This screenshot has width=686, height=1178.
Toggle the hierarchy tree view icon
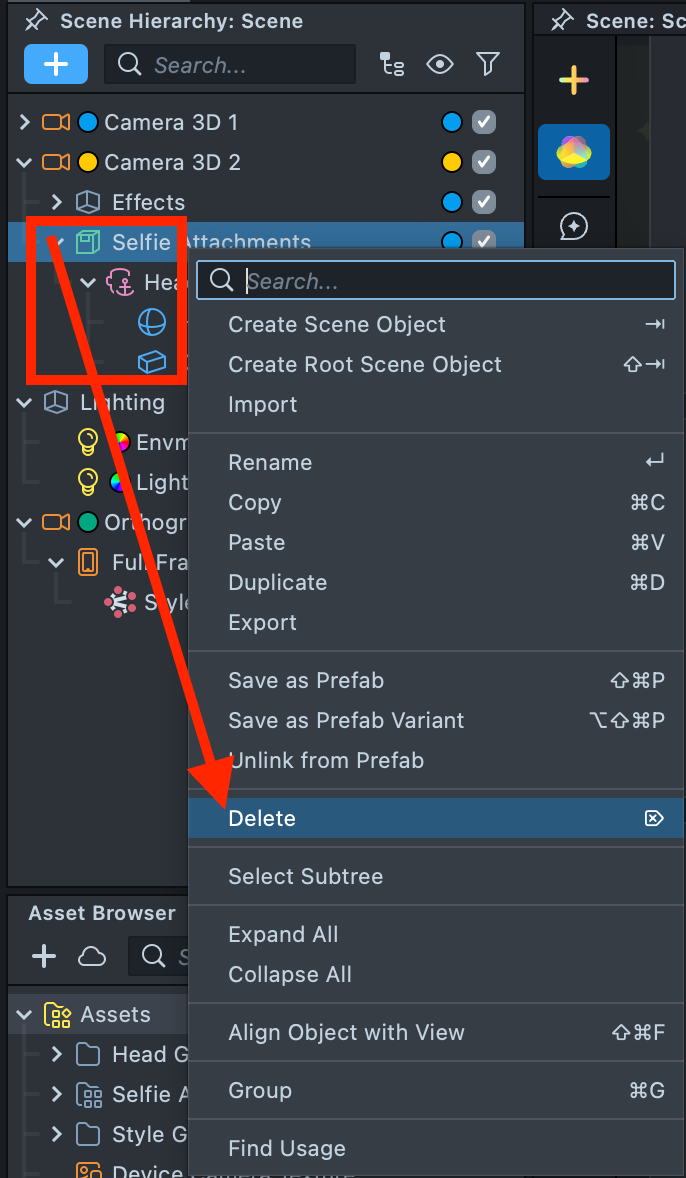pos(392,65)
